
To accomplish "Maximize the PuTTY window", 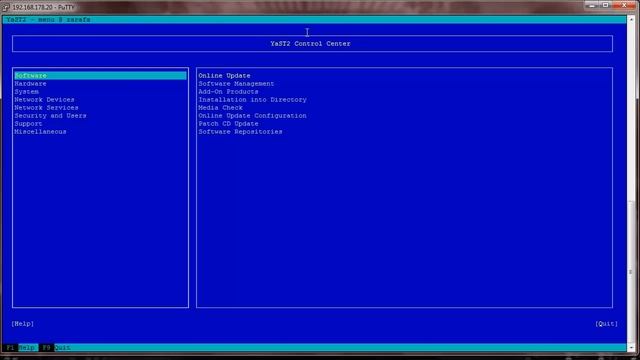I will pyautogui.click(x=606, y=5).
